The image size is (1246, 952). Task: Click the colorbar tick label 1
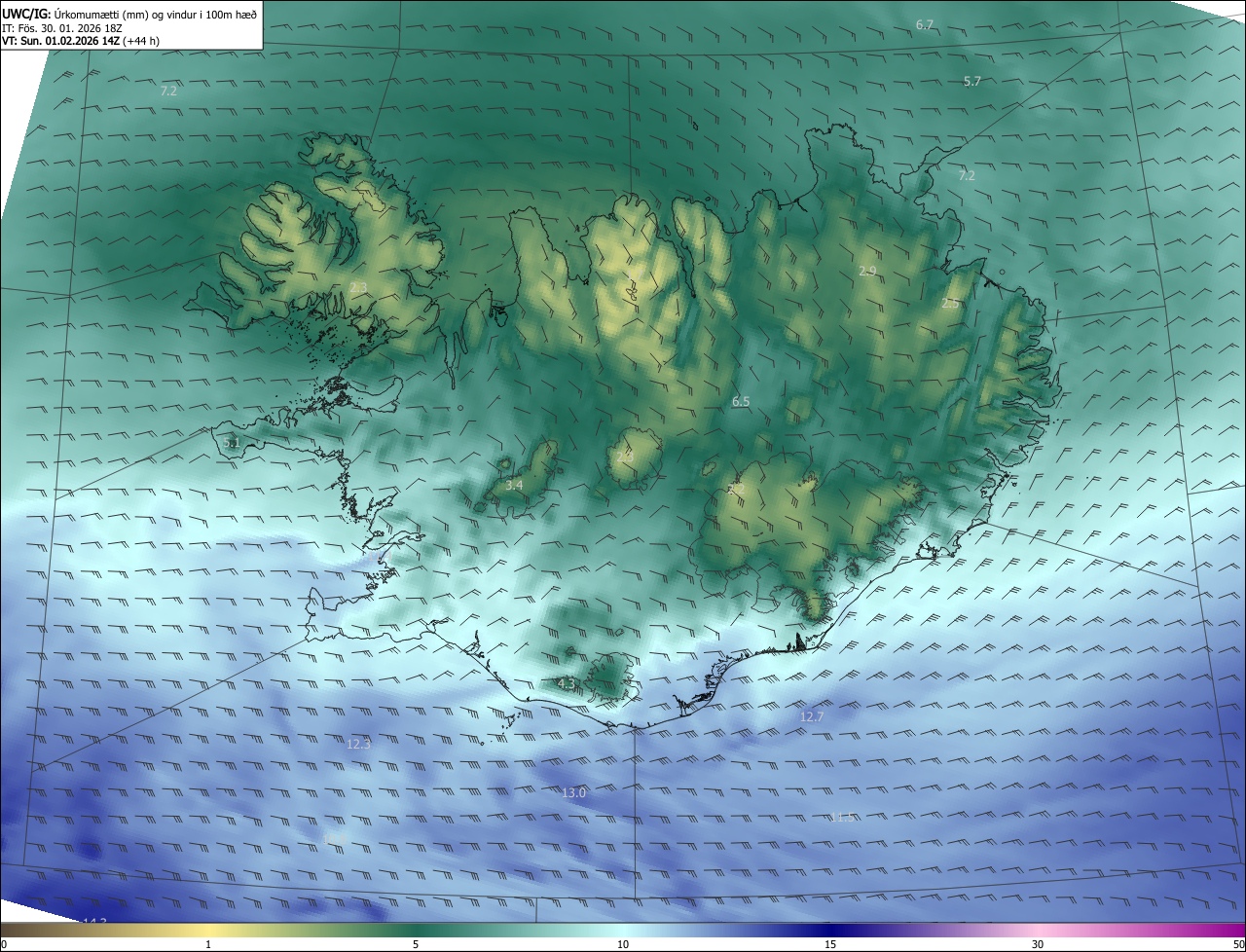coord(208,944)
